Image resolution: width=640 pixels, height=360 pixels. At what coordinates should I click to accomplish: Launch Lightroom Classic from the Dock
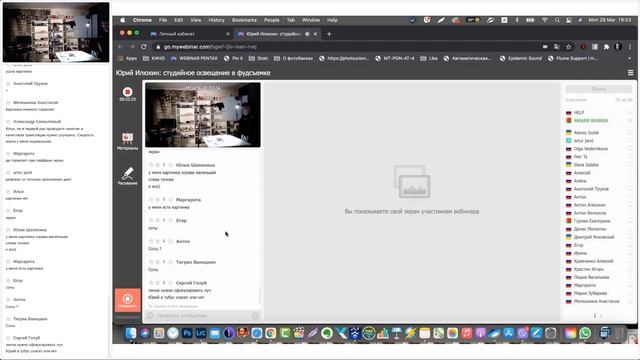click(201, 333)
